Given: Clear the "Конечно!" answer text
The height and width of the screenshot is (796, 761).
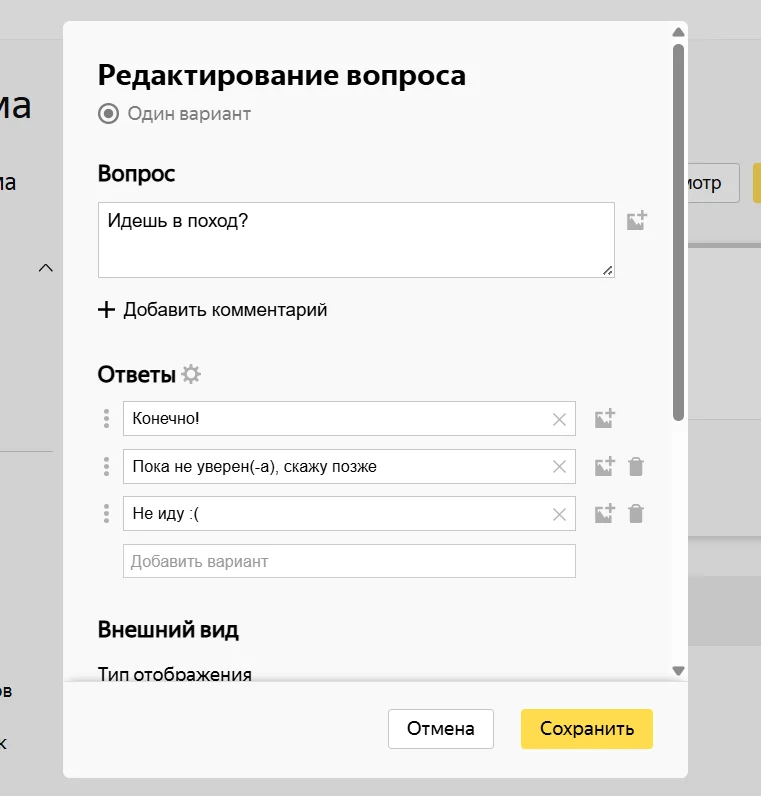Looking at the screenshot, I should (x=559, y=420).
